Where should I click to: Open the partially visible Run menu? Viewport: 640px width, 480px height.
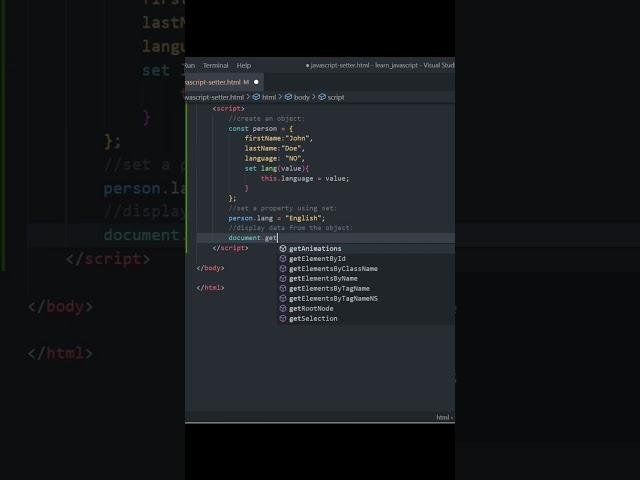click(190, 65)
